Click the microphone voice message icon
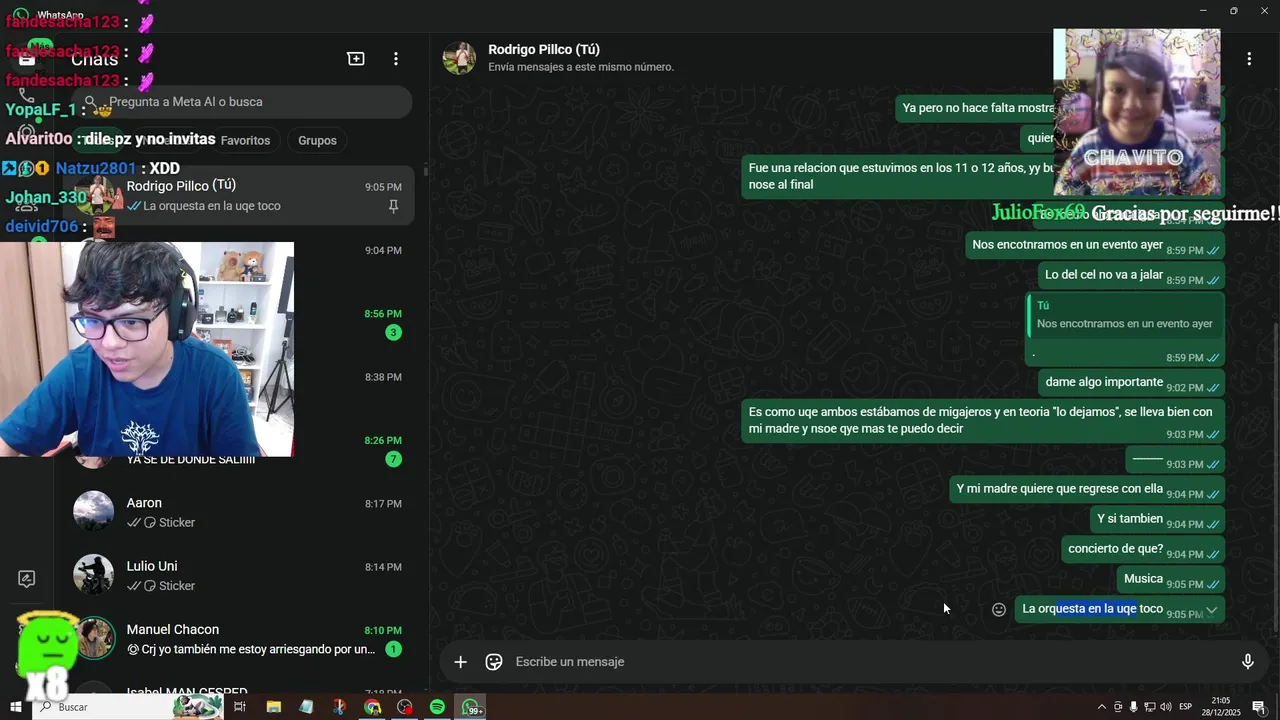 1248,661
